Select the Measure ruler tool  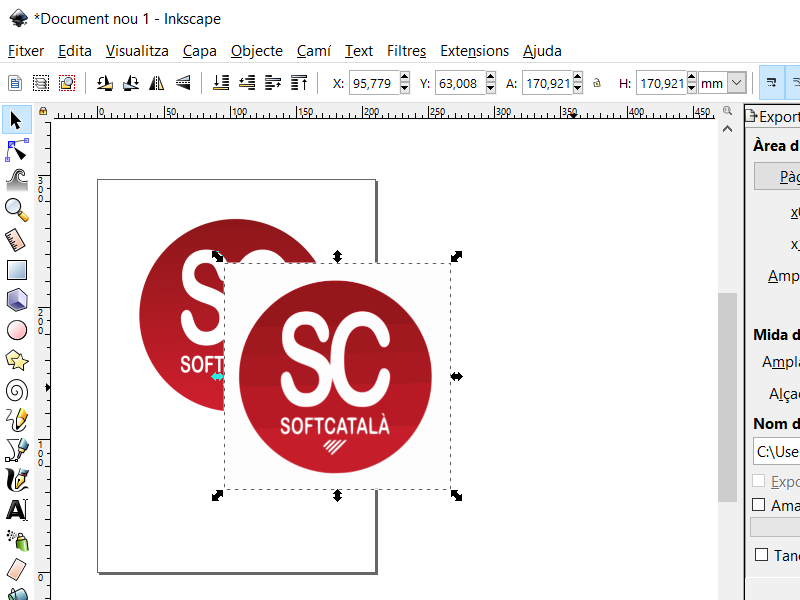tap(16, 240)
